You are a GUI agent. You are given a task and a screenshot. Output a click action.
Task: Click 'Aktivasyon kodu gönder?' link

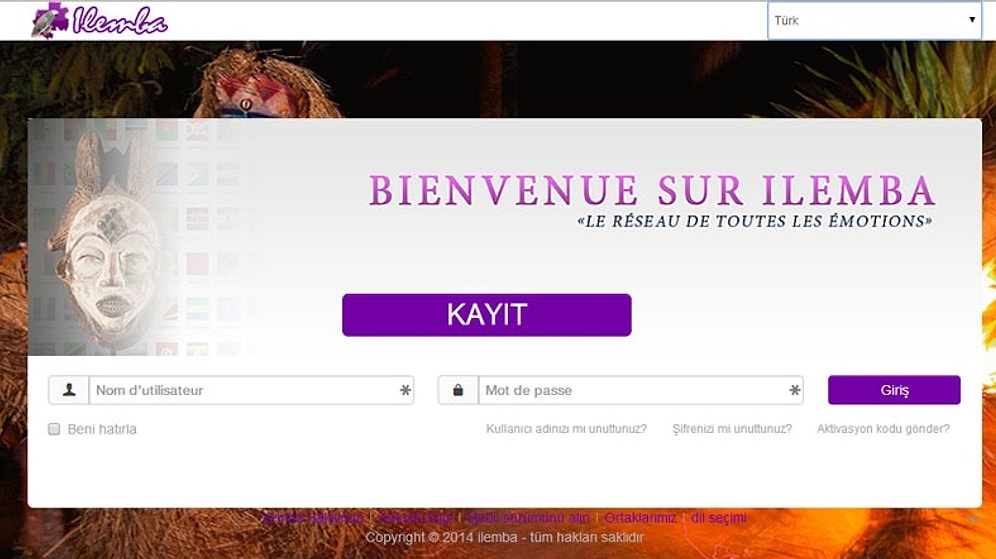pos(883,429)
